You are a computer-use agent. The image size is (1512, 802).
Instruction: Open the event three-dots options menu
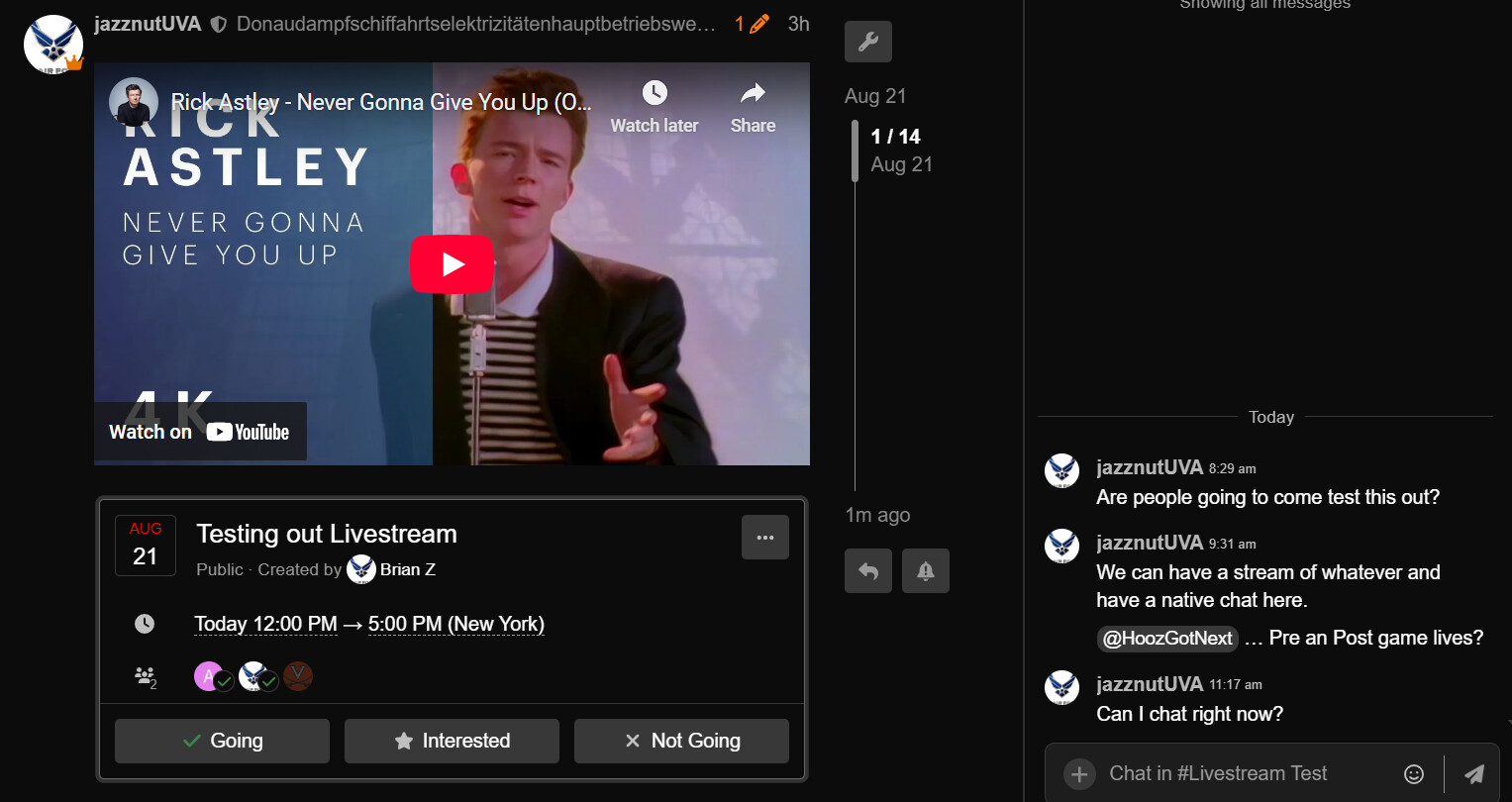764,538
